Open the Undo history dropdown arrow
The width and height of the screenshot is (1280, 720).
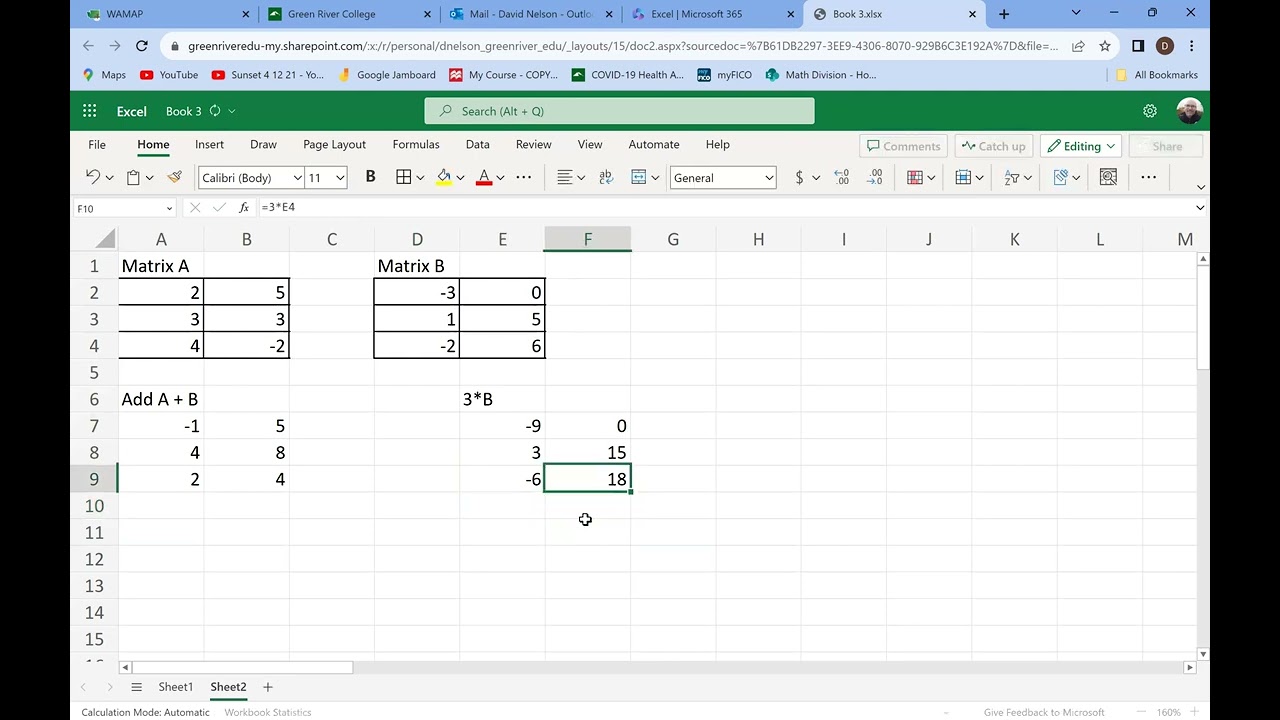[109, 178]
